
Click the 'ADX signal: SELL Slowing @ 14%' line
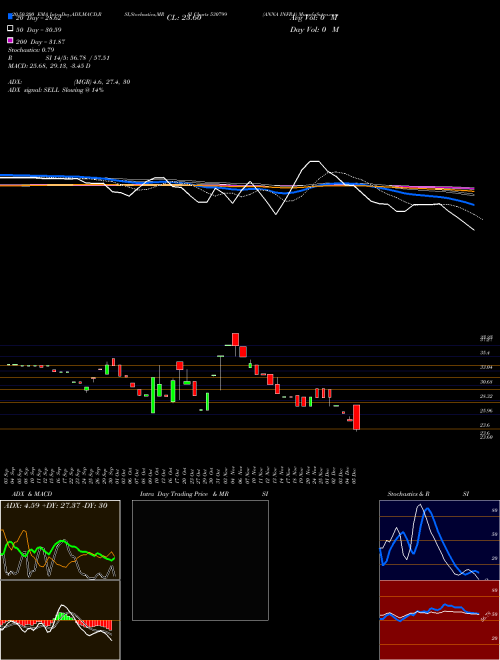(56, 90)
